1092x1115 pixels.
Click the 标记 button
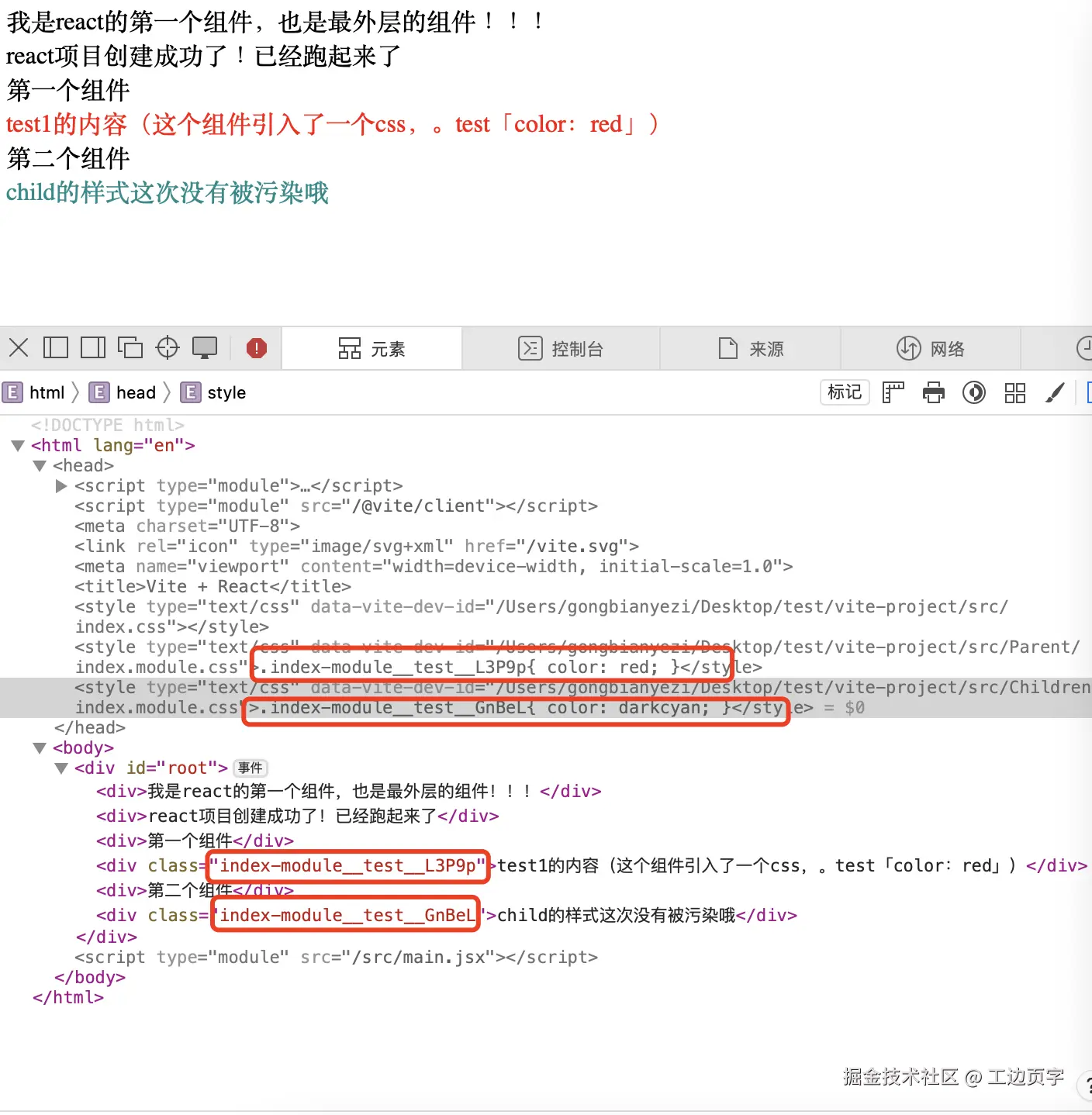coord(845,392)
